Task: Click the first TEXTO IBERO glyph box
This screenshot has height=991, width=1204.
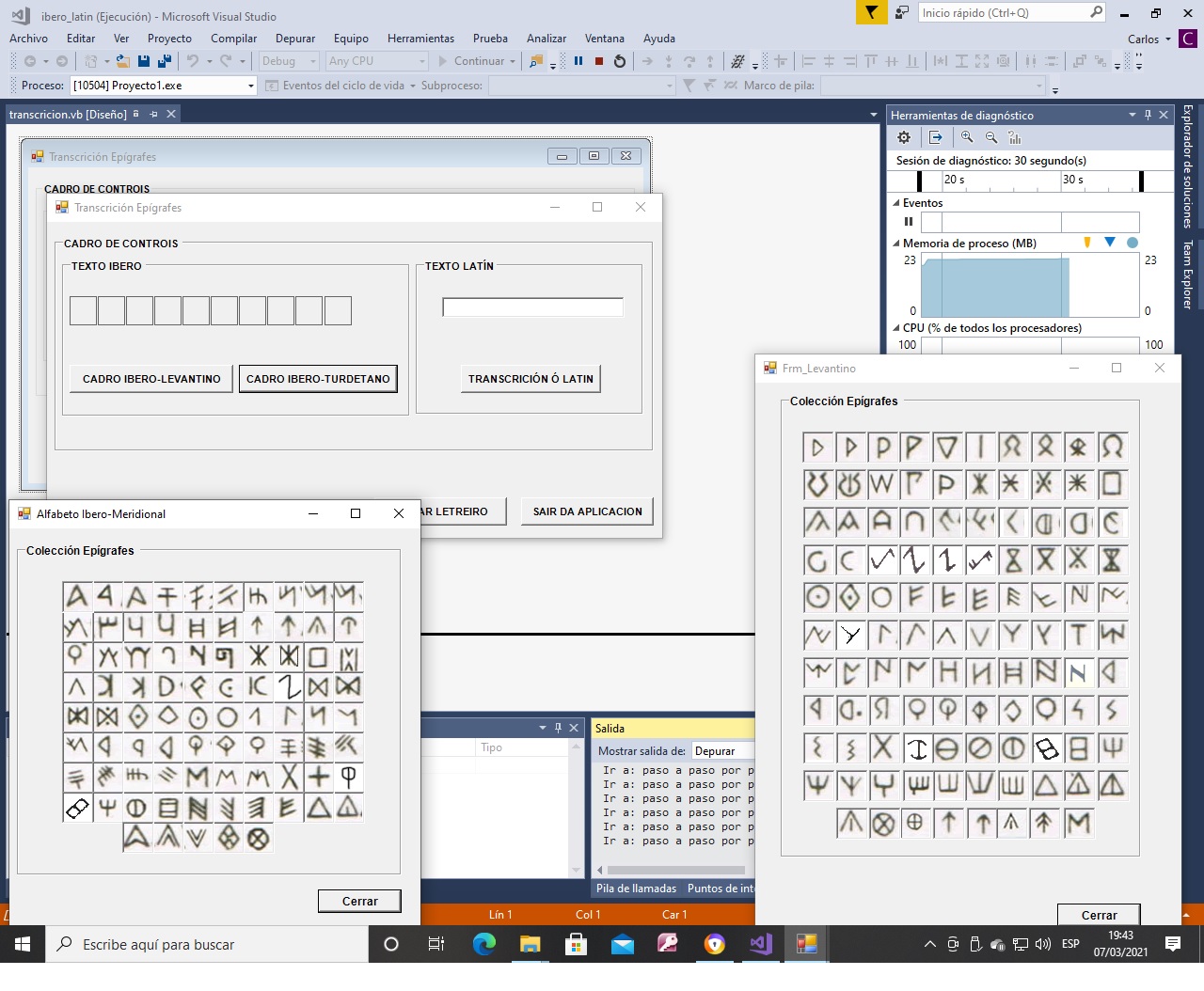Action: click(84, 310)
